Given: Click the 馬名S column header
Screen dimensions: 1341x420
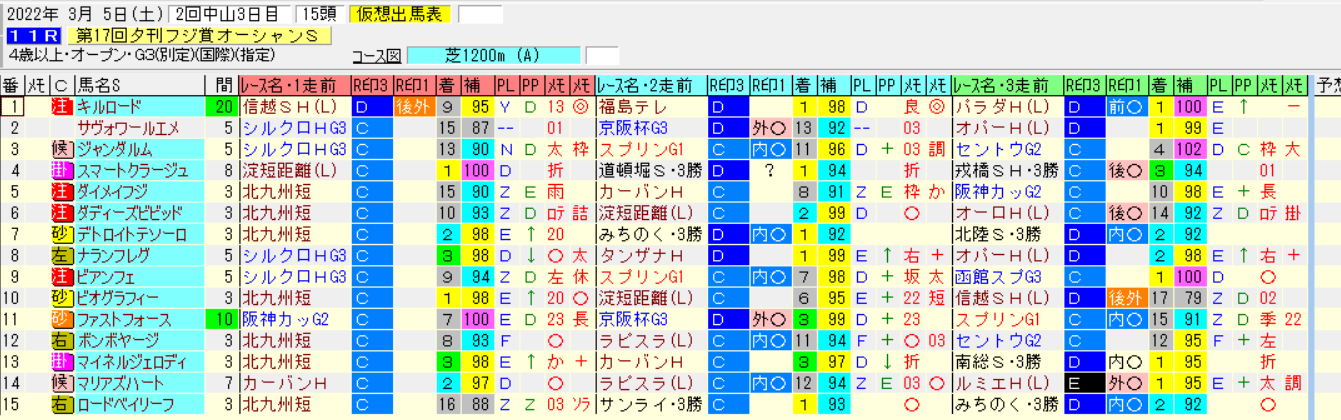Looking at the screenshot, I should [x=139, y=85].
